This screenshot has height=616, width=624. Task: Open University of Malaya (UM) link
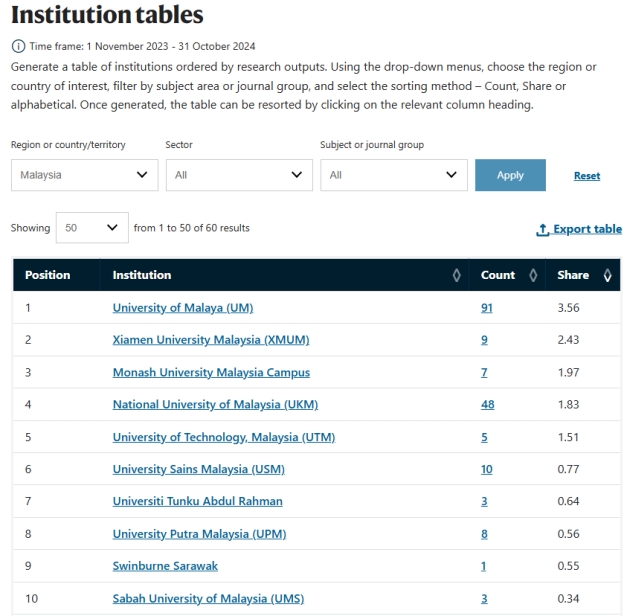[183, 308]
